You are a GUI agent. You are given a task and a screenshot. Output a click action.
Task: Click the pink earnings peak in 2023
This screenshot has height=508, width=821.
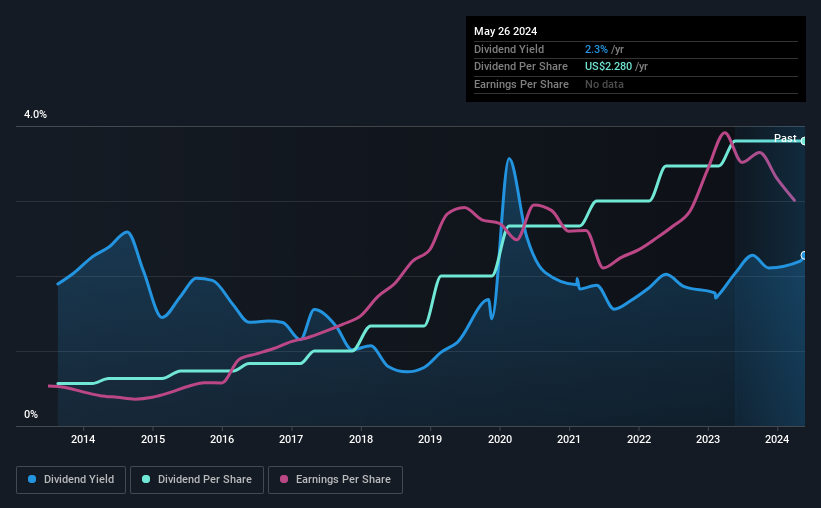725,132
